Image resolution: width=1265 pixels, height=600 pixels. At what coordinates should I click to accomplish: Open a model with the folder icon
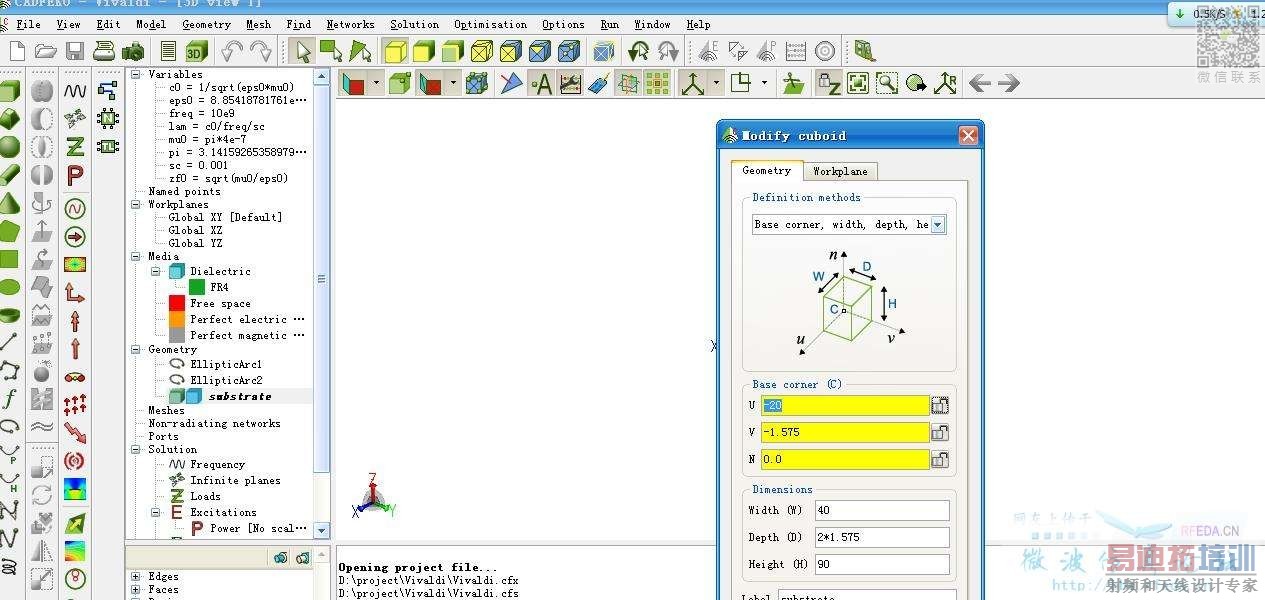(x=45, y=51)
